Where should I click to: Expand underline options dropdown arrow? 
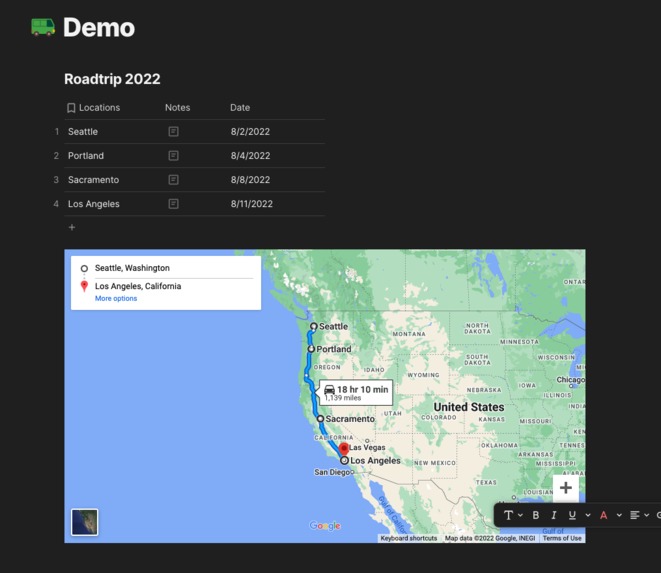(588, 515)
